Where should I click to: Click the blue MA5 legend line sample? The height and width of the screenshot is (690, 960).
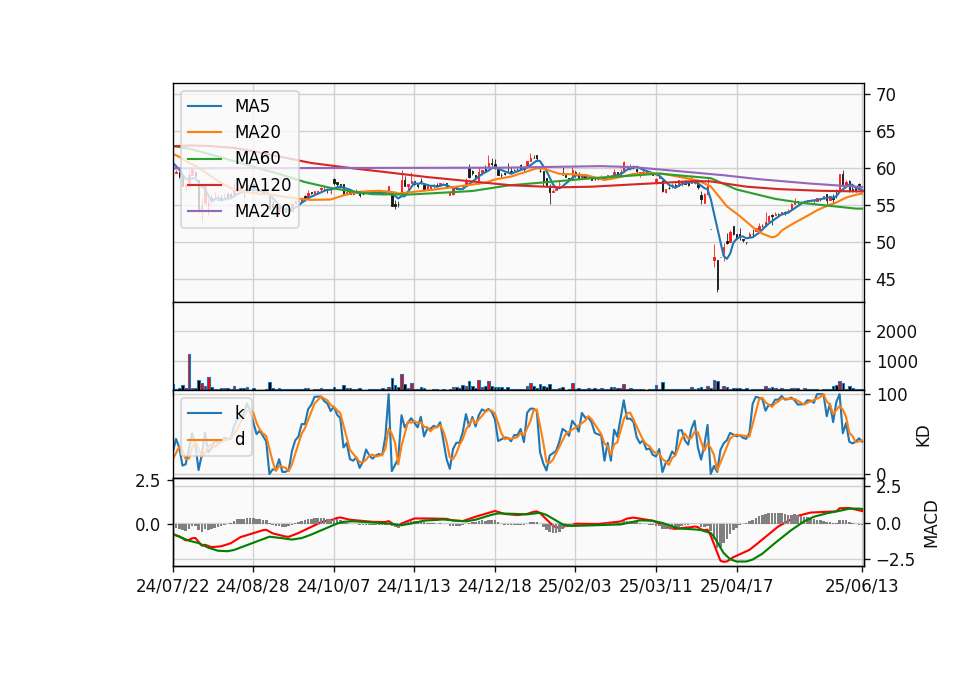point(204,107)
